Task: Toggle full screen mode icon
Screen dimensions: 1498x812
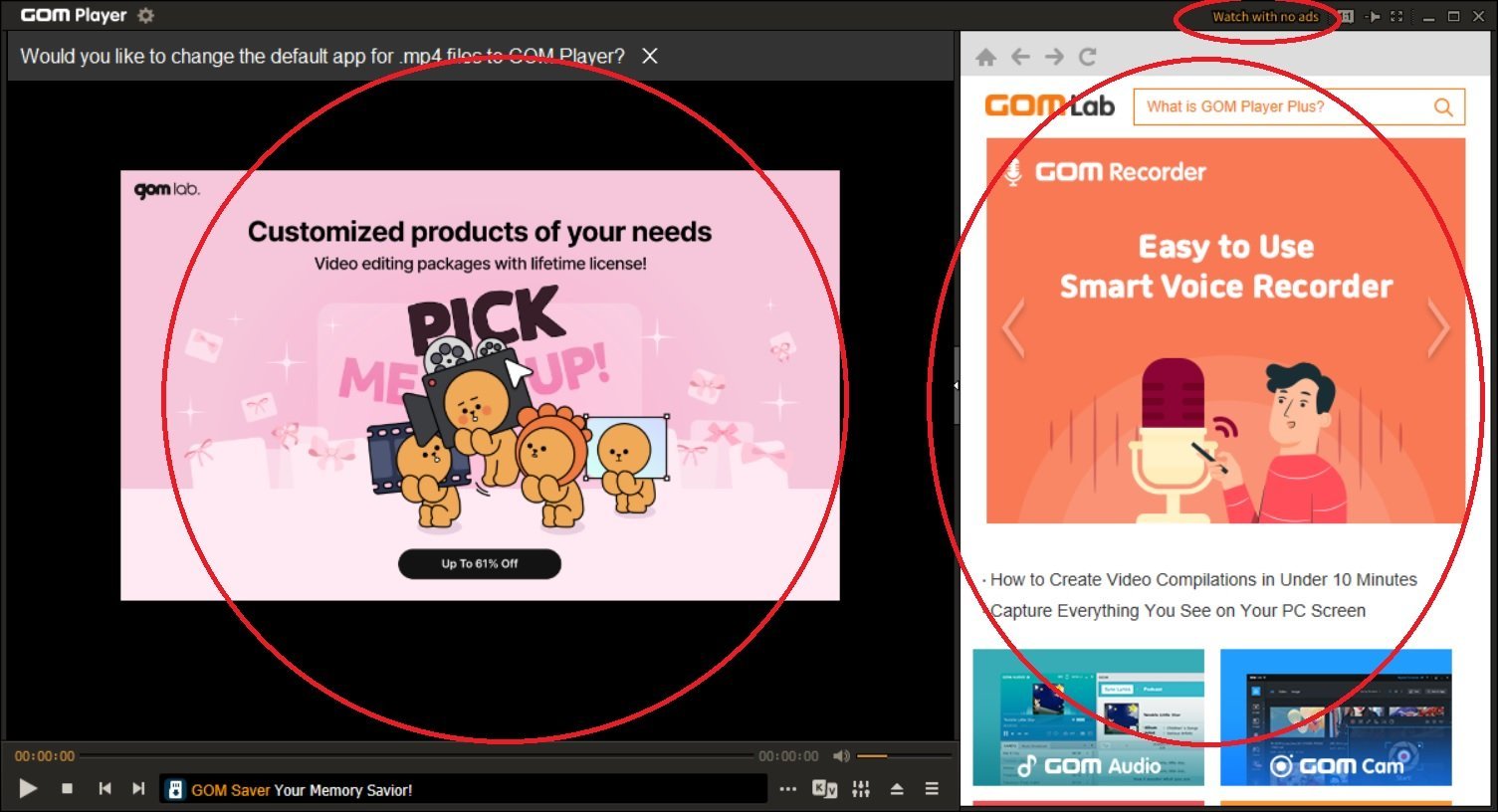Action: pos(1396,17)
